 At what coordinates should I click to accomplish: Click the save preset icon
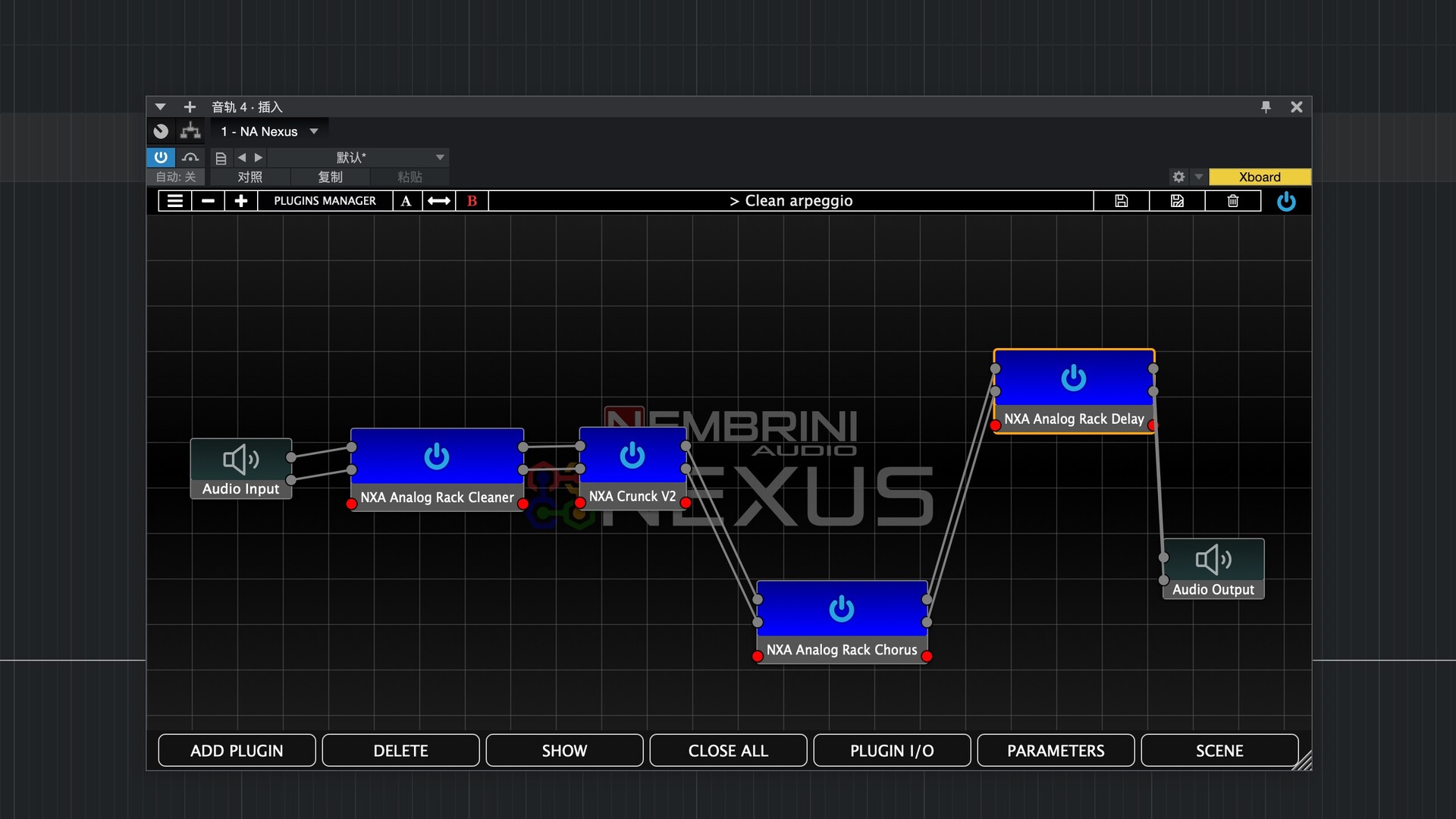click(x=1122, y=201)
